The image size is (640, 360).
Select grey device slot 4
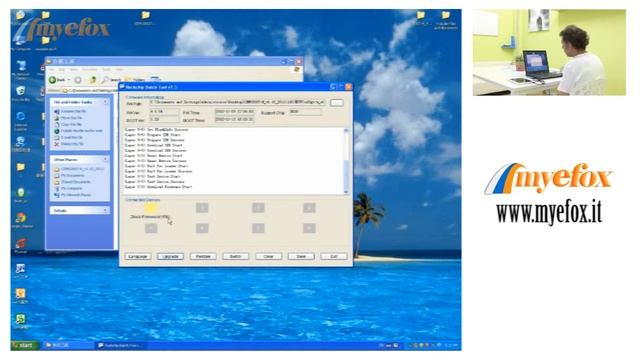pos(309,208)
